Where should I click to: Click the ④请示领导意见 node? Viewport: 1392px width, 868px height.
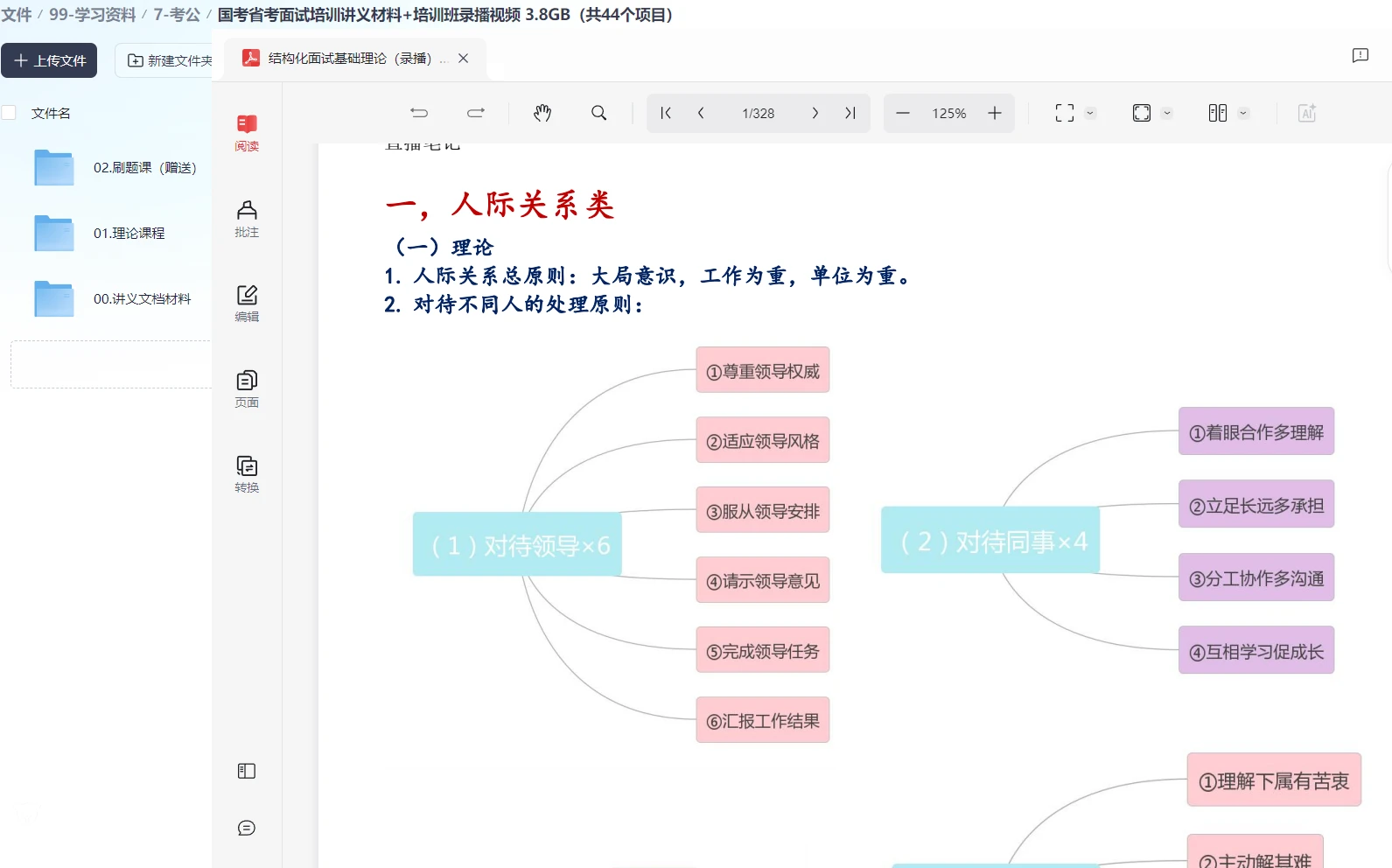pos(763,580)
